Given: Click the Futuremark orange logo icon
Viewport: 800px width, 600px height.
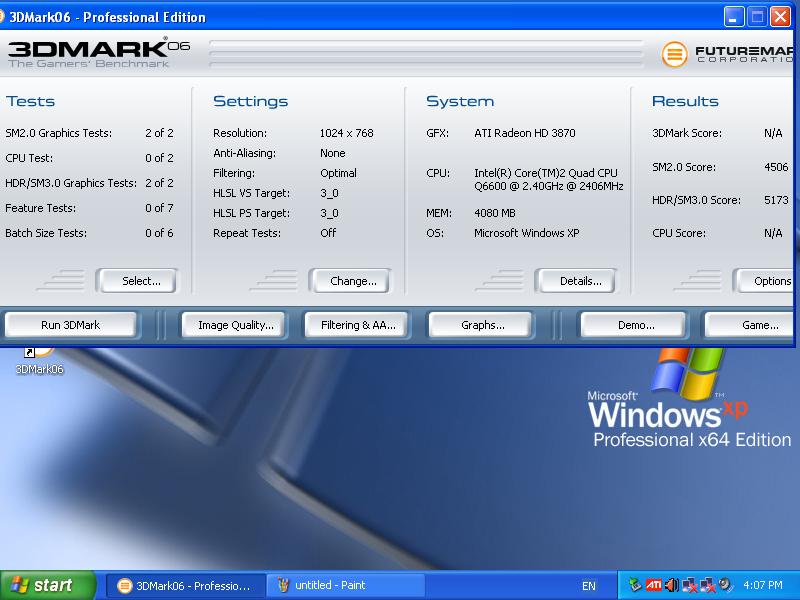Looking at the screenshot, I should pyautogui.click(x=674, y=53).
